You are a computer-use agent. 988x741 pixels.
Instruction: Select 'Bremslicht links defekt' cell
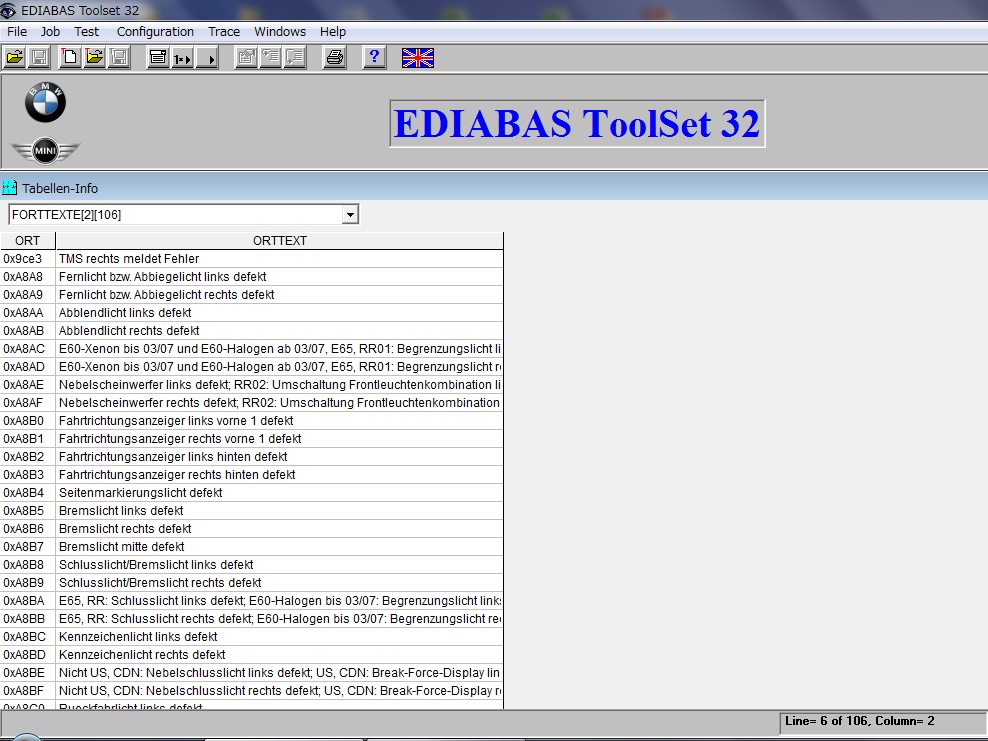[x=280, y=511]
